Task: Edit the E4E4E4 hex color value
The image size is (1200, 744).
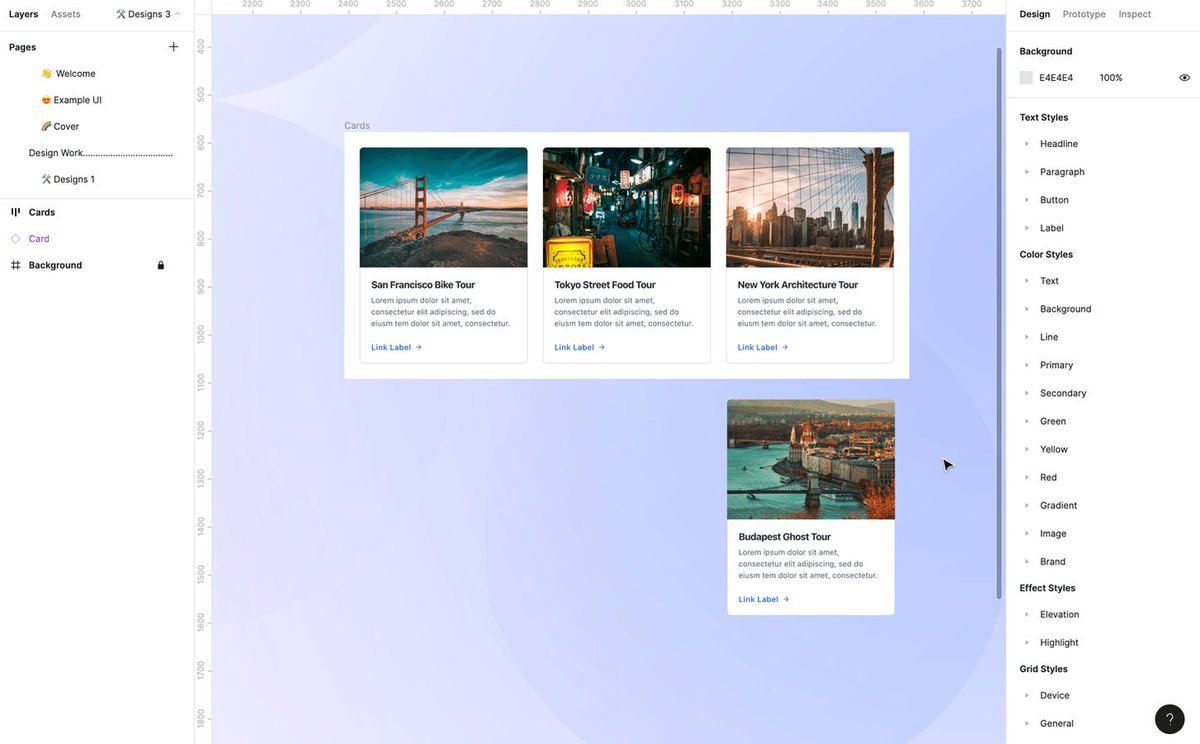Action: coord(1056,77)
